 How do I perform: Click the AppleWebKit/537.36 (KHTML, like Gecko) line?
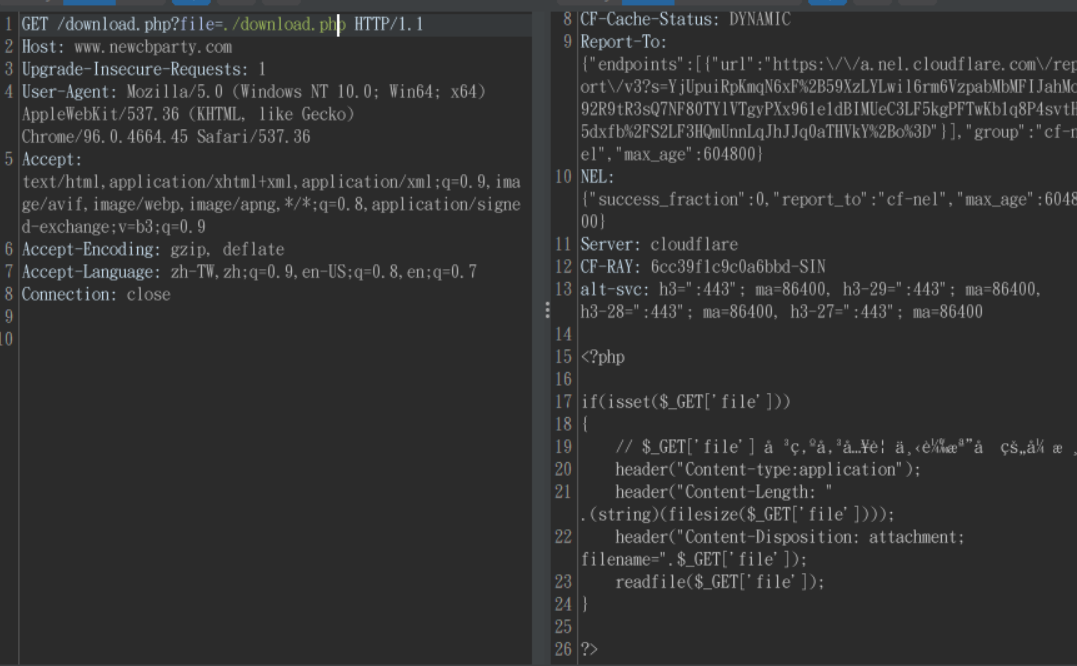coord(188,115)
